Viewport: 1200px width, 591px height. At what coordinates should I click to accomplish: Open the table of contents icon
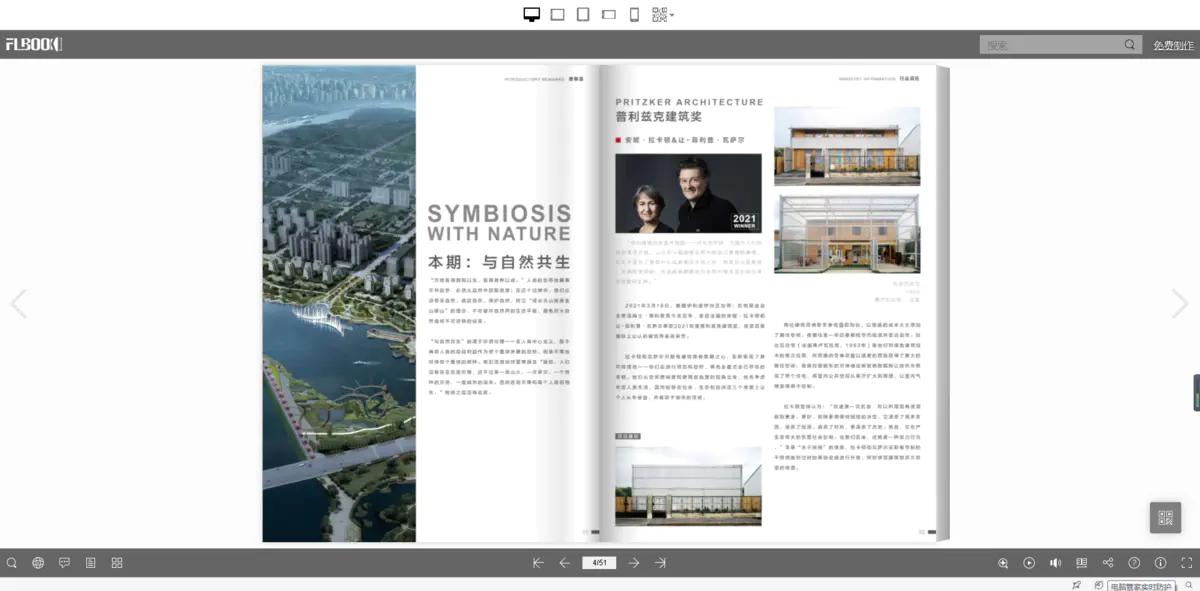pos(90,563)
